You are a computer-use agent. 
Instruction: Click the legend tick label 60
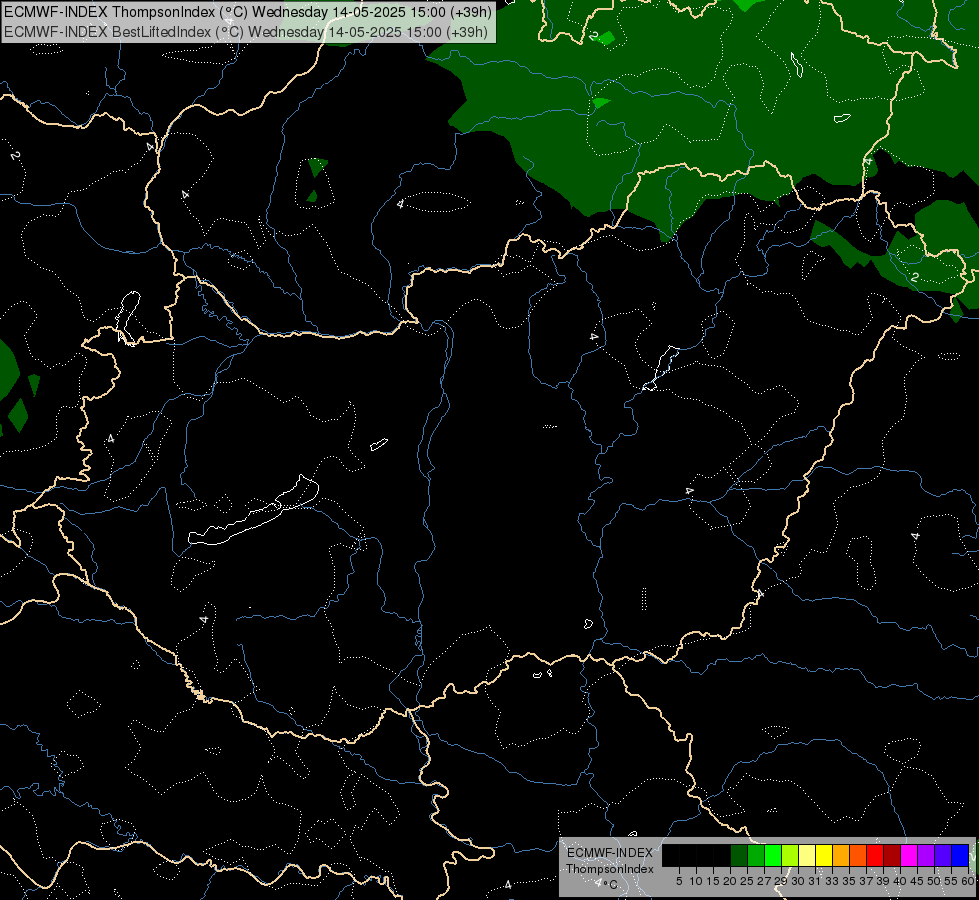[968, 881]
